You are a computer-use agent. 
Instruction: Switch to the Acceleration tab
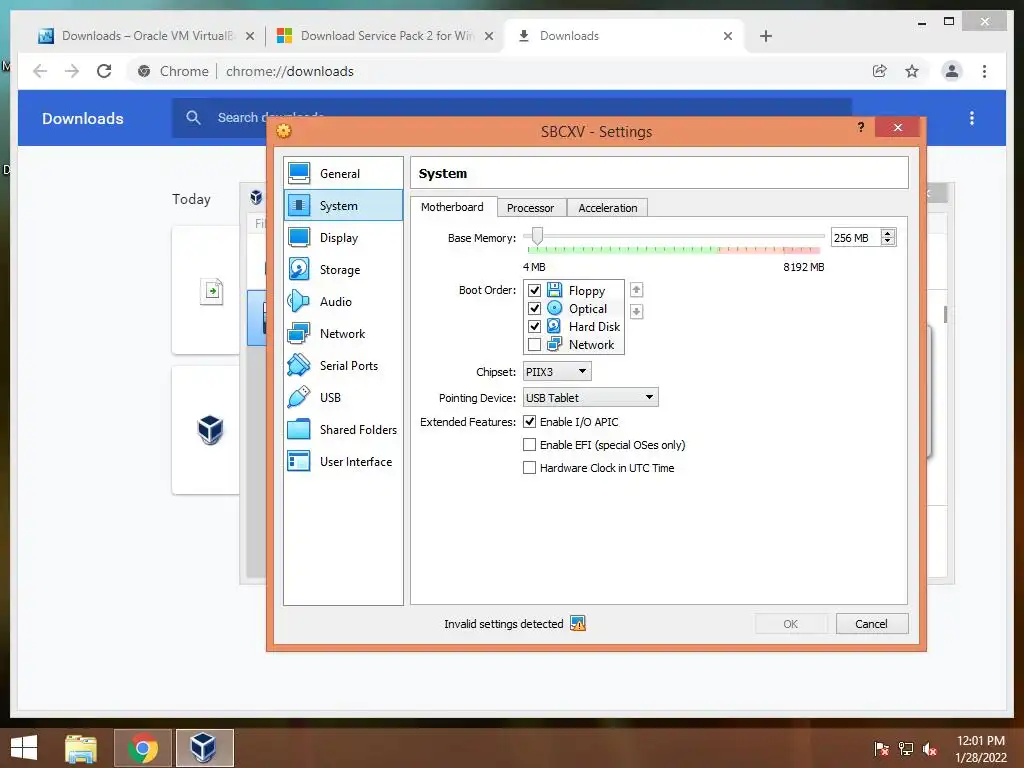click(607, 208)
